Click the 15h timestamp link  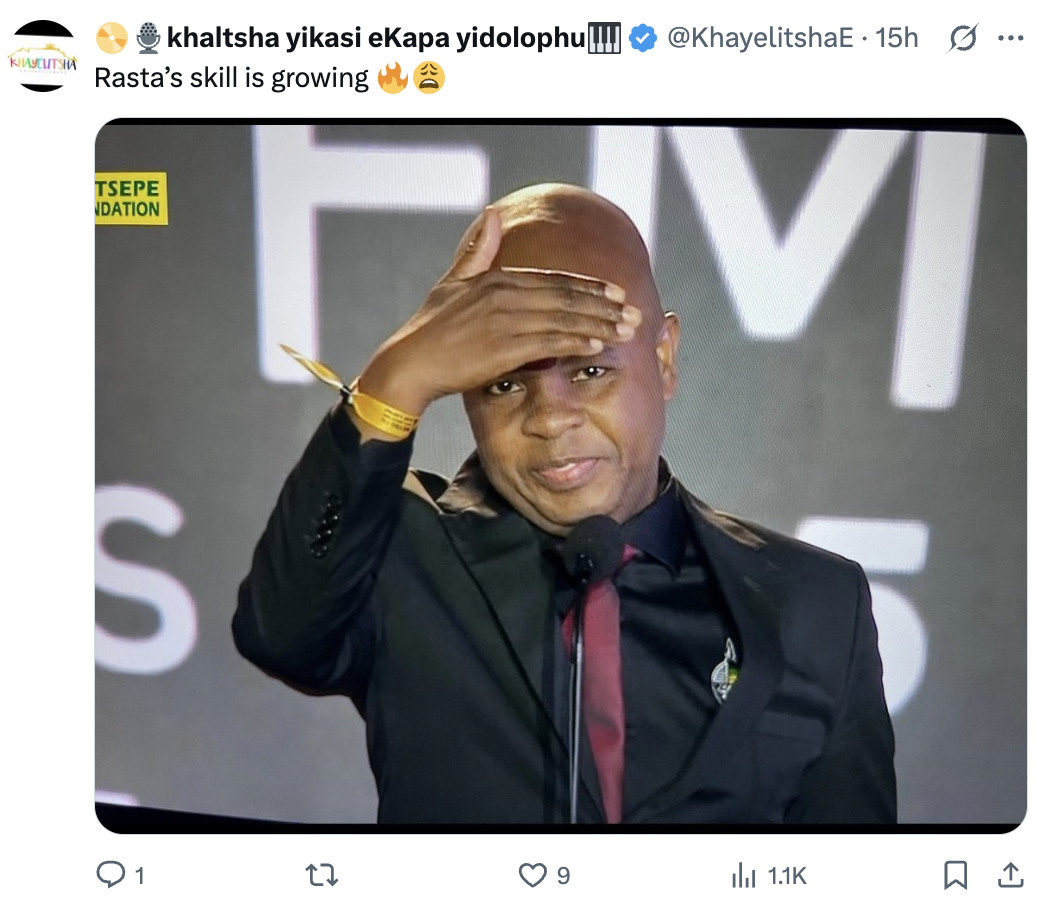(x=897, y=39)
